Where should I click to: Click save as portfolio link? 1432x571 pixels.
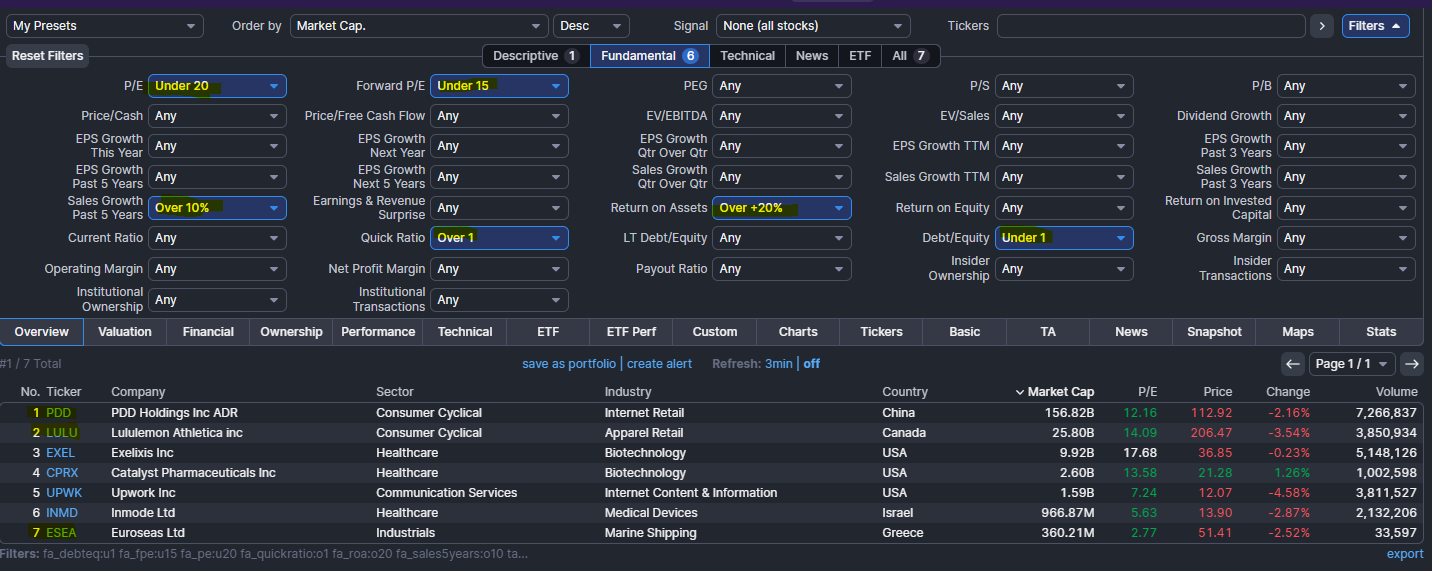[x=569, y=364]
